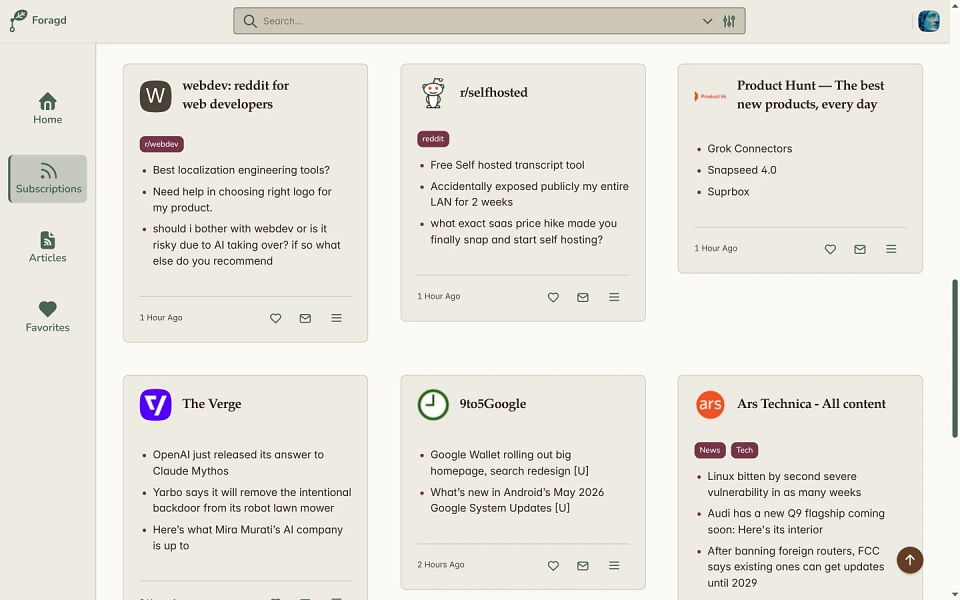Open Articles section in sidebar
This screenshot has width=960, height=600.
[48, 247]
